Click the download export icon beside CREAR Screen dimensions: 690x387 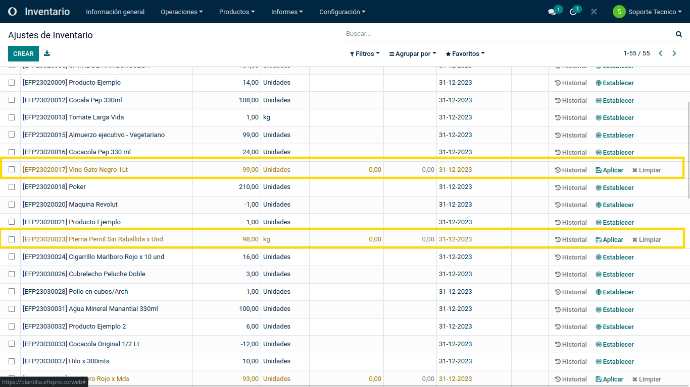(47, 53)
